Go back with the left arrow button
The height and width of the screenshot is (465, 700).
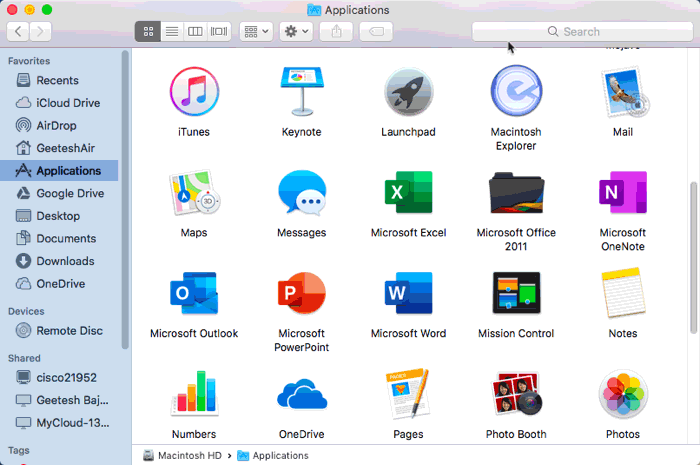[x=19, y=31]
